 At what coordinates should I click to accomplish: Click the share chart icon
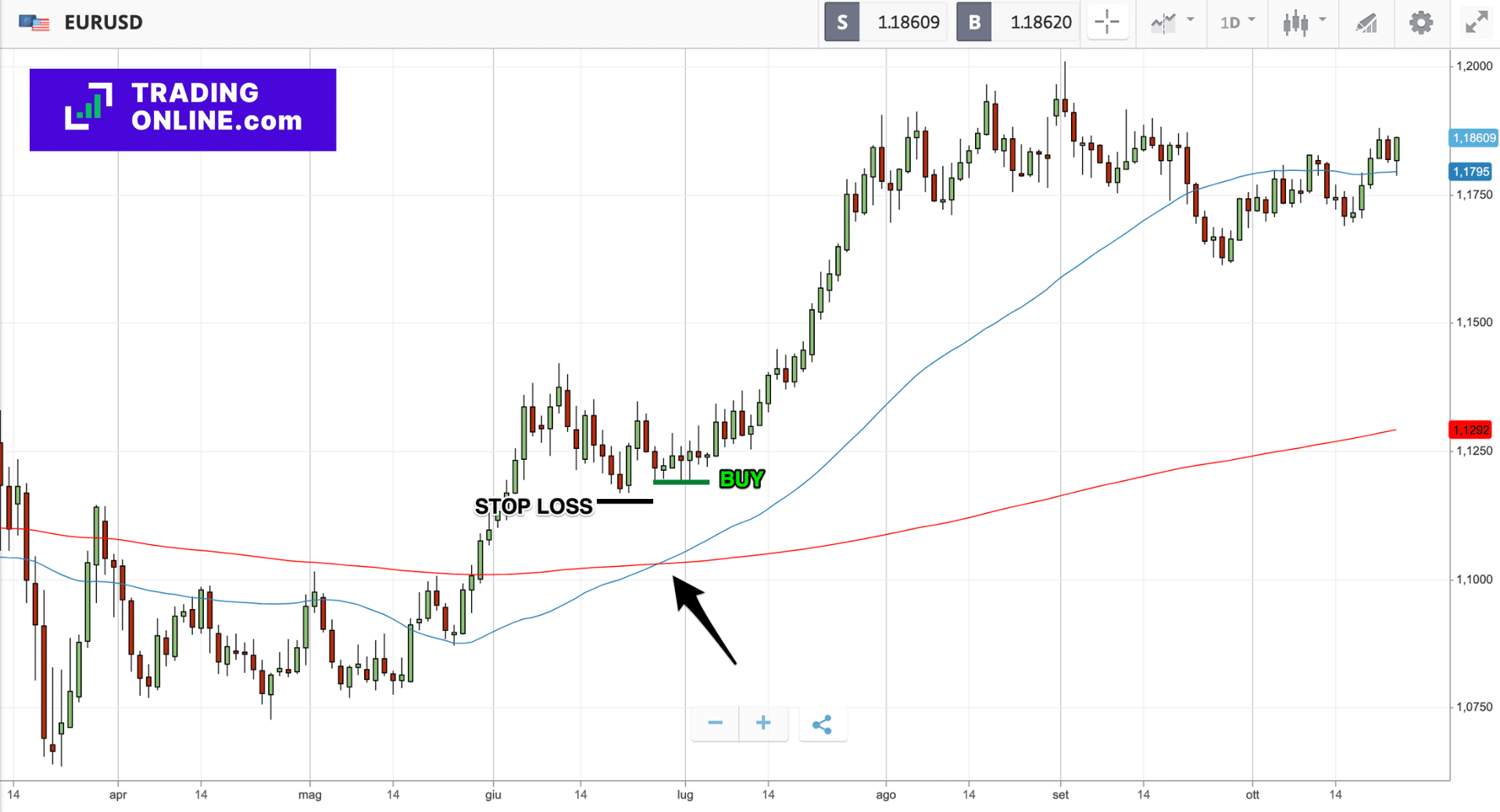click(x=823, y=725)
